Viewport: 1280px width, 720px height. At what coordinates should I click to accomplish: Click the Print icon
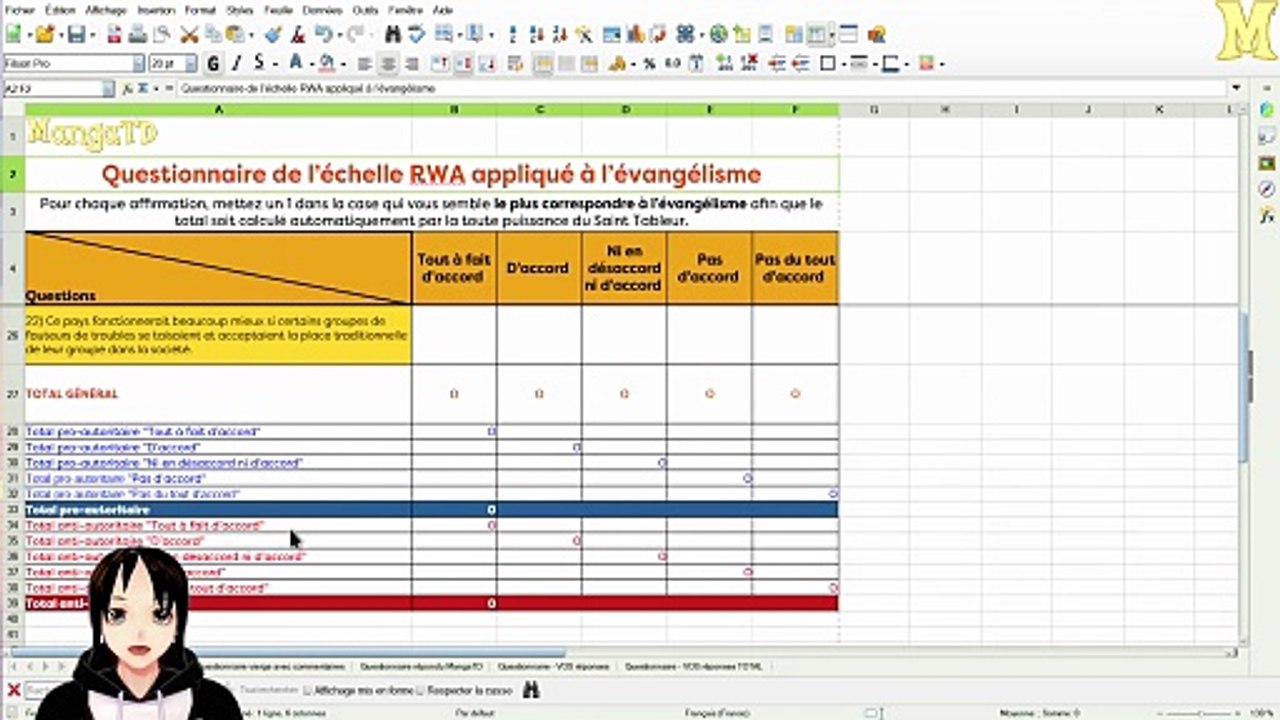[137, 34]
